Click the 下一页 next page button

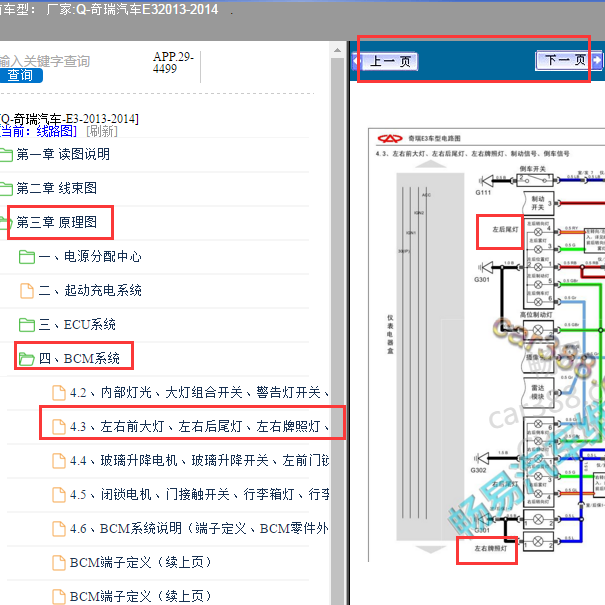[569, 61]
